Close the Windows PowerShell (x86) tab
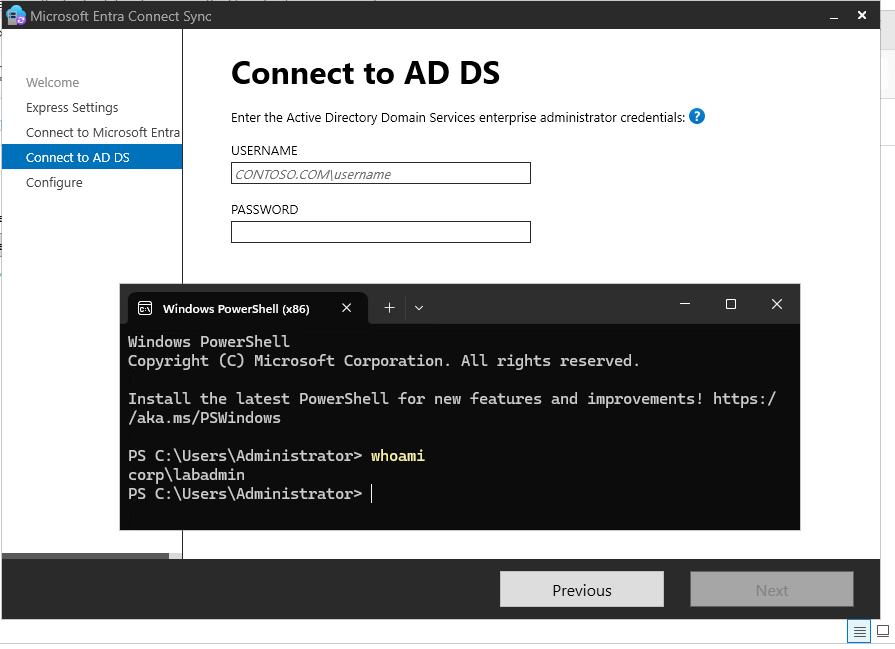 (x=346, y=308)
